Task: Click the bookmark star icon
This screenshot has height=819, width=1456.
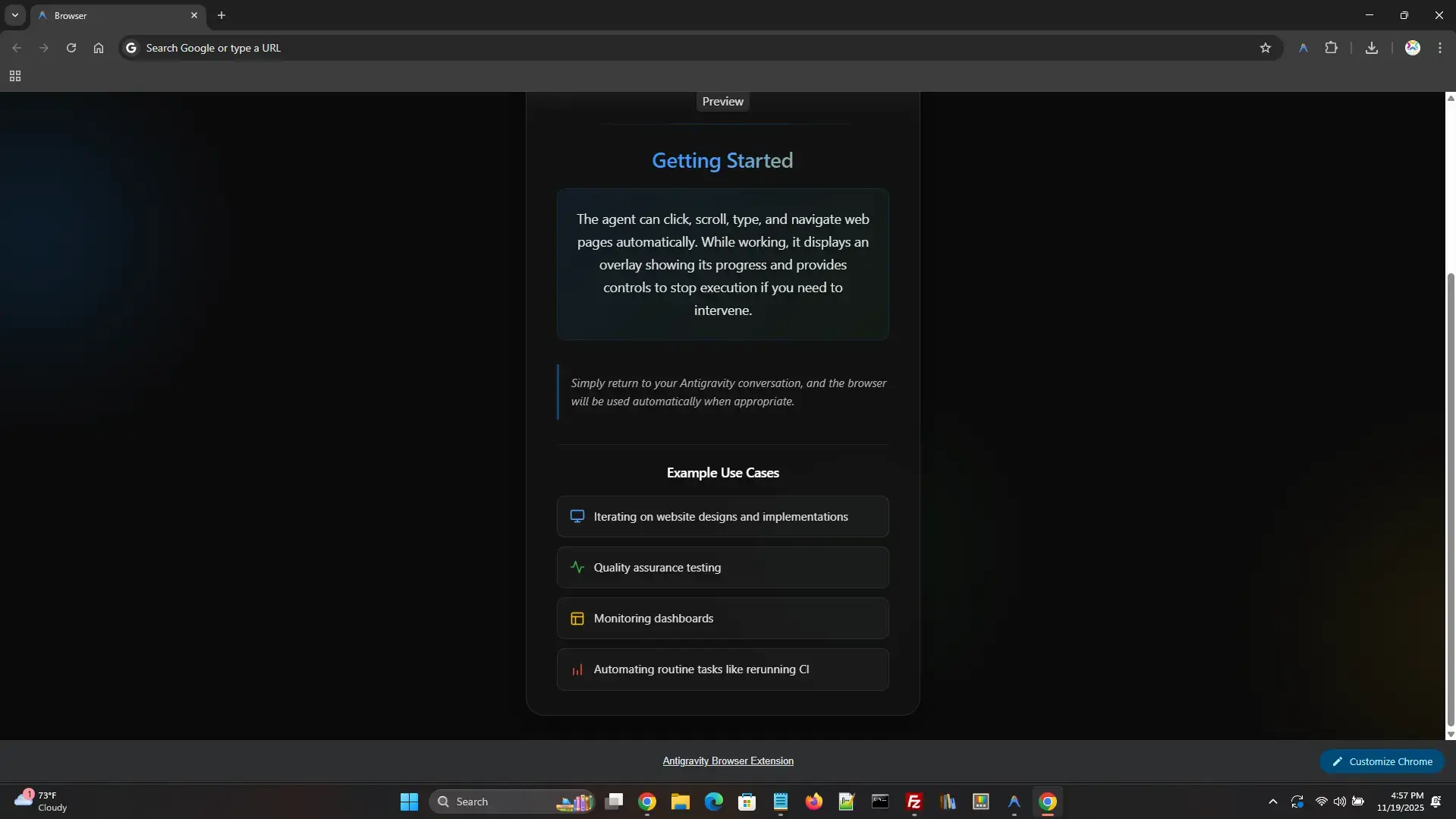Action: (1265, 48)
